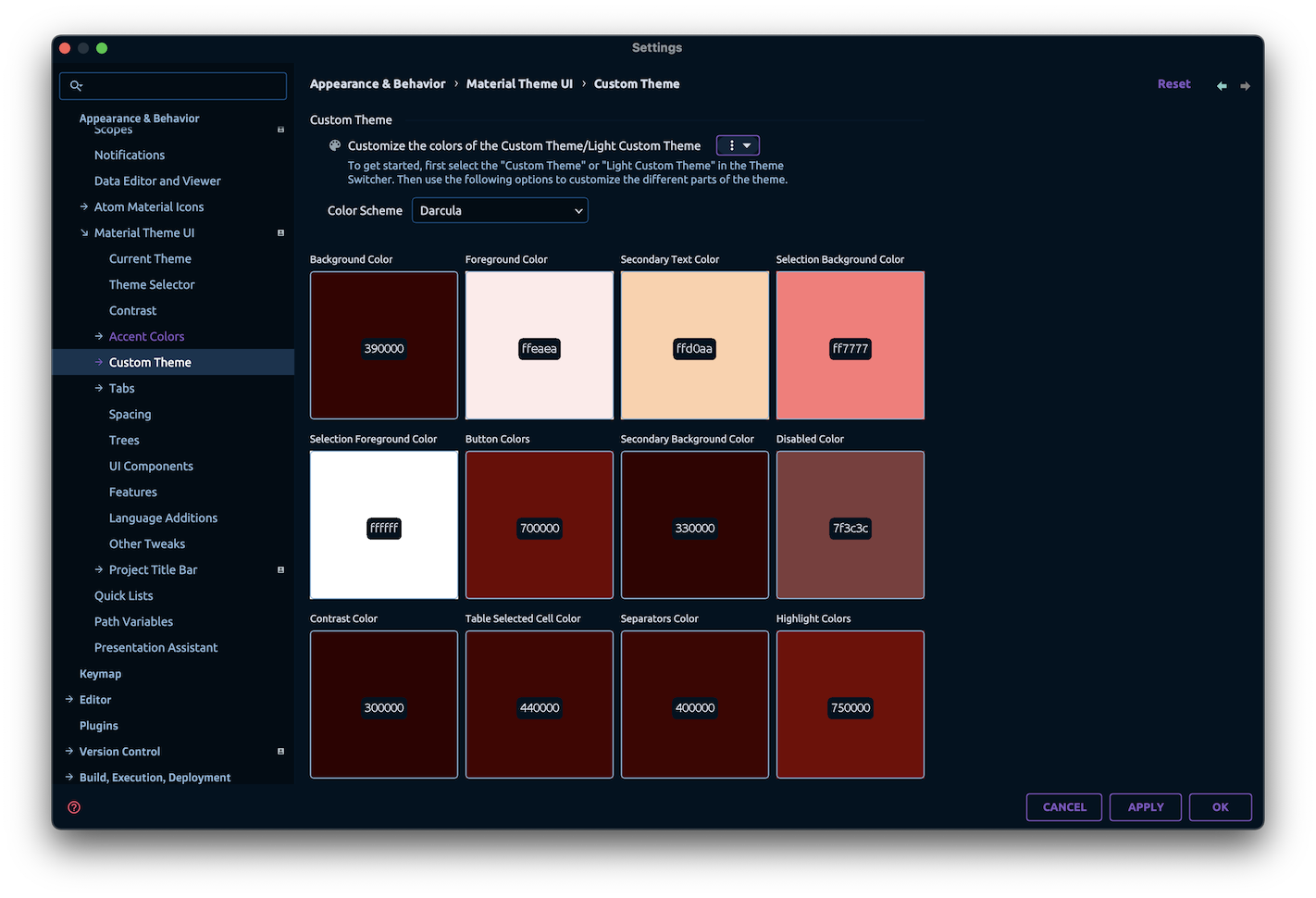Expand the Accent Colors sidebar entry
Screen dimensions: 1316x898
pyautogui.click(x=98, y=336)
